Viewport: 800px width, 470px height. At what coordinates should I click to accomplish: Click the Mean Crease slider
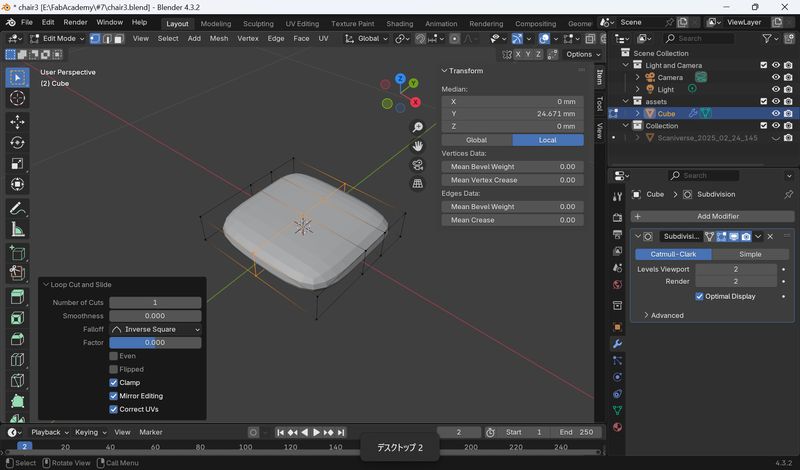click(512, 220)
